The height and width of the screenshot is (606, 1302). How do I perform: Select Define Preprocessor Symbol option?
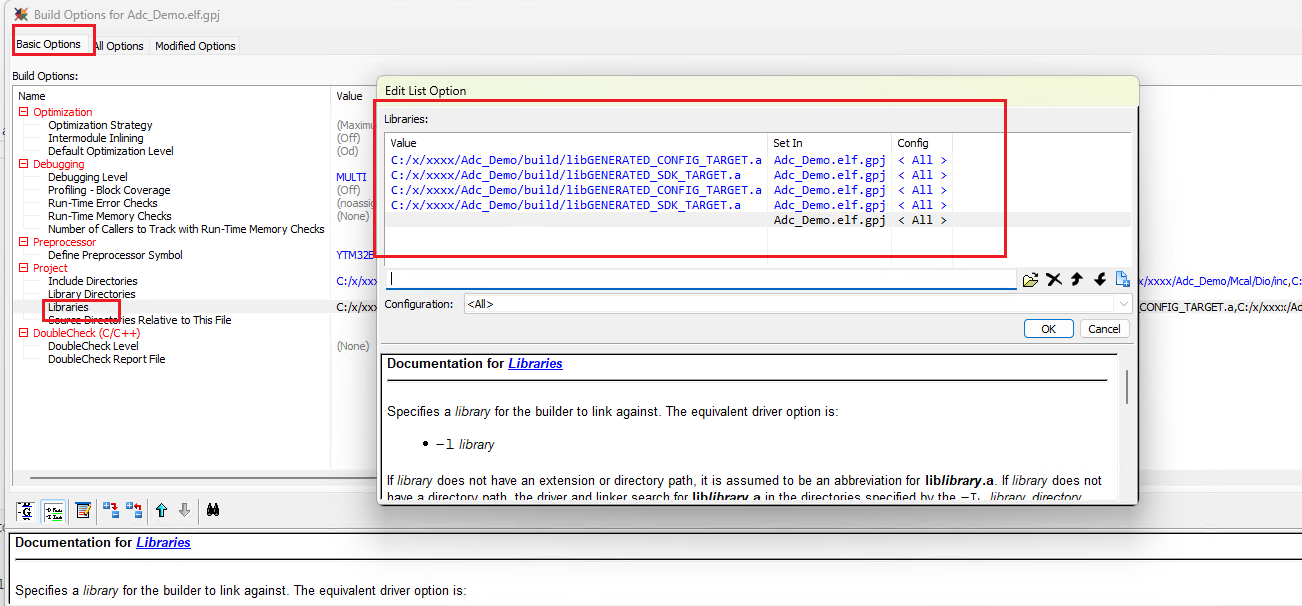(x=115, y=255)
